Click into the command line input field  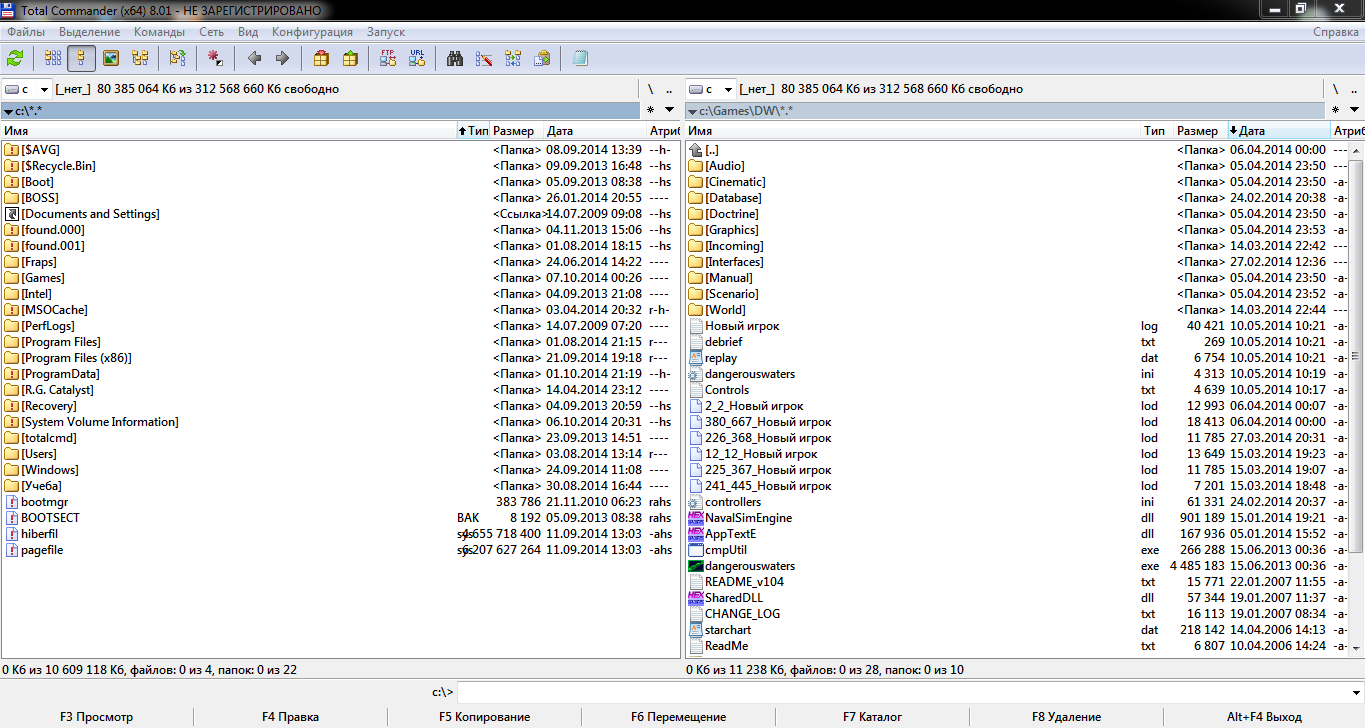click(x=901, y=692)
